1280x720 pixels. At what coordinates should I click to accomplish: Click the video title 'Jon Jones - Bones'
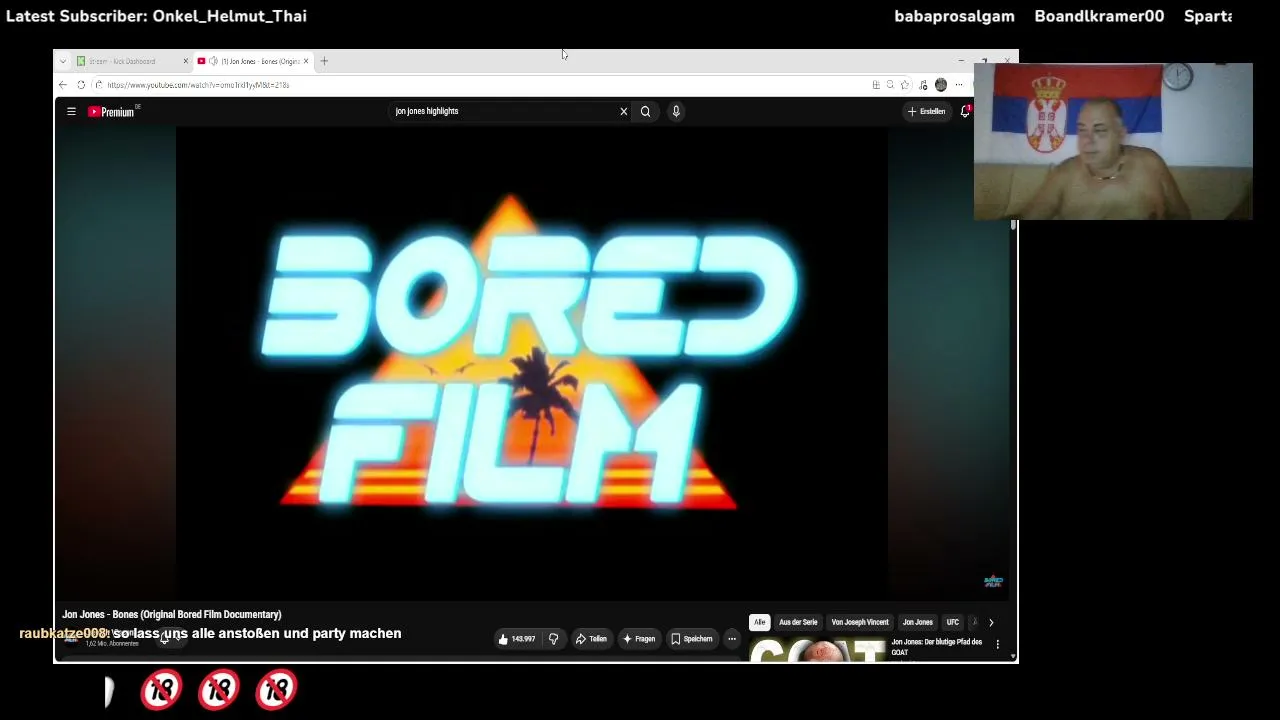(x=172, y=614)
